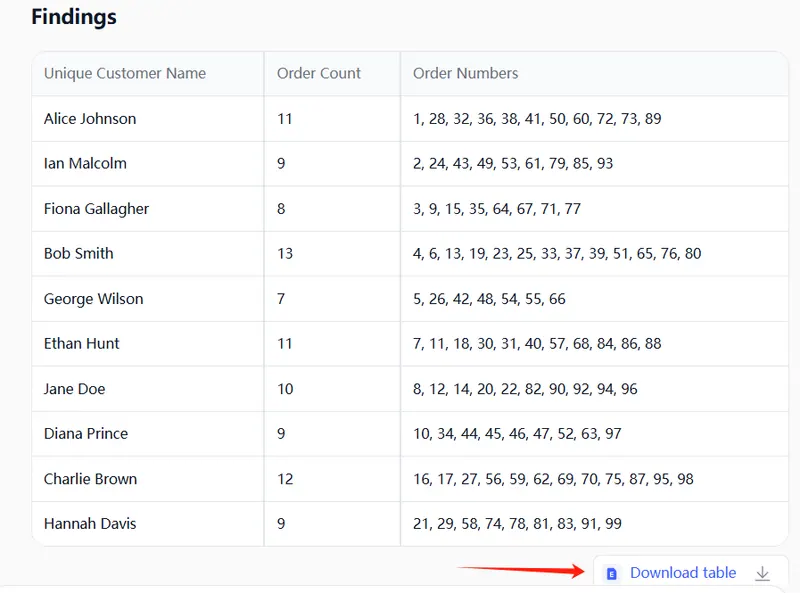
Task: Select the Ethan Hunt name cell
Action: [82, 344]
